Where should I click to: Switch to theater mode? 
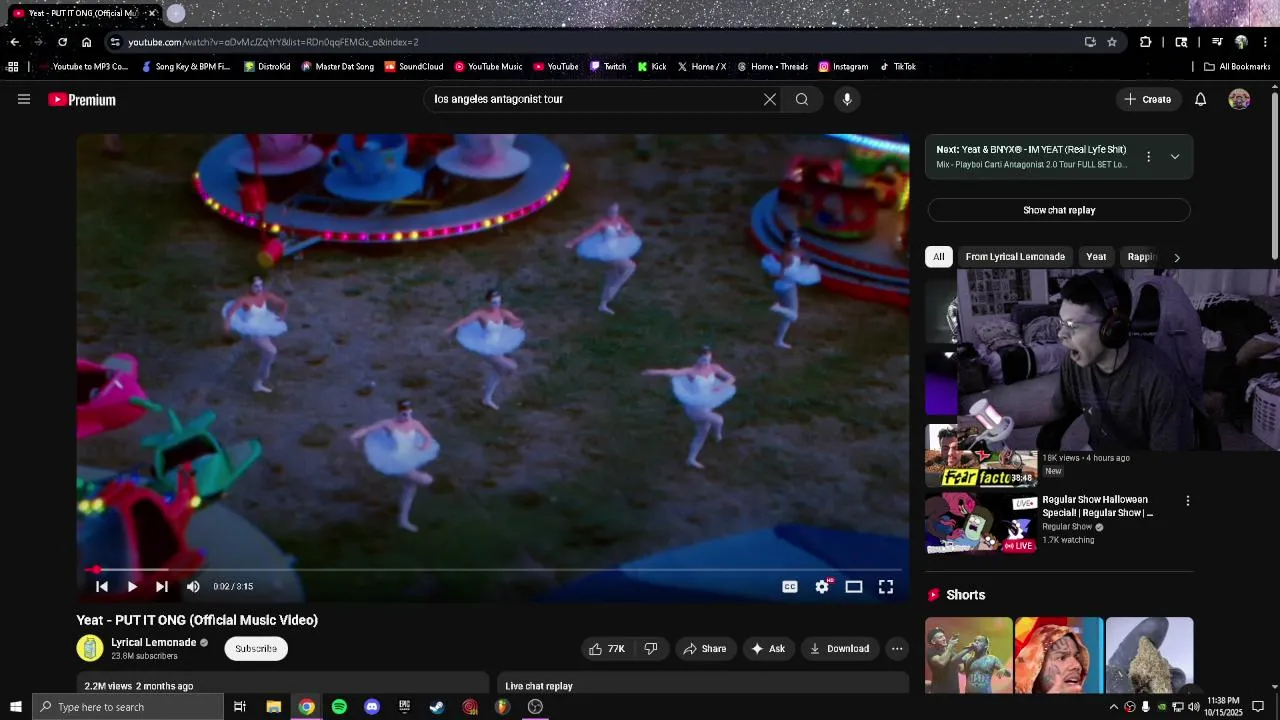click(x=854, y=587)
